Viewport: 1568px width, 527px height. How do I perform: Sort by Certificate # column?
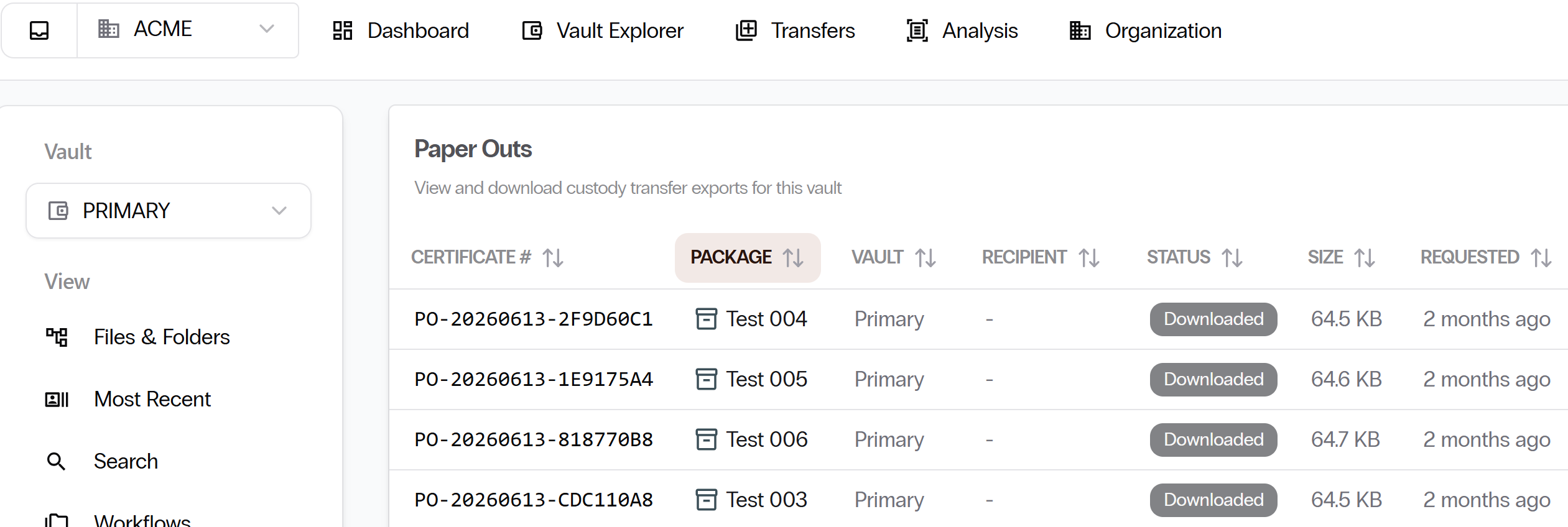[x=488, y=257]
